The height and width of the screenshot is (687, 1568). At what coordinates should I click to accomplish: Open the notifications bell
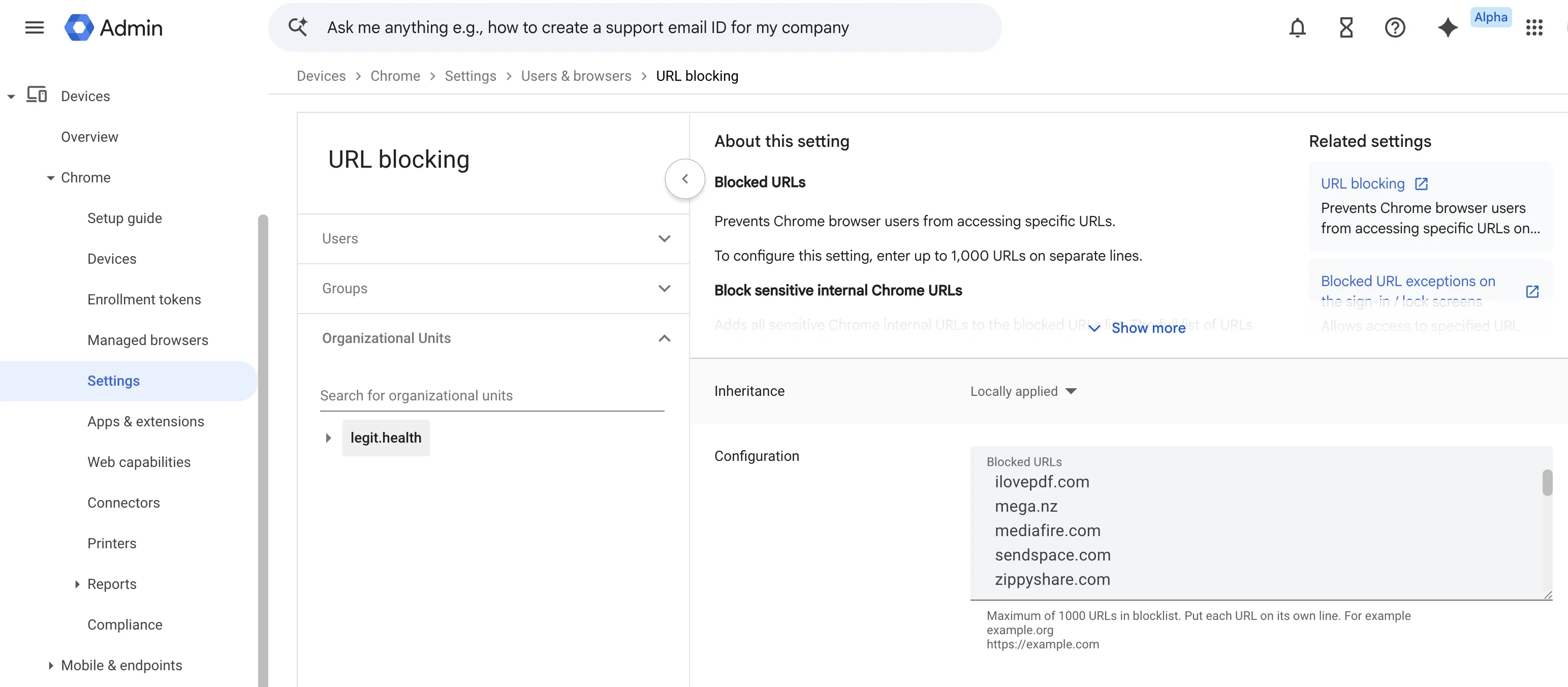(1298, 27)
